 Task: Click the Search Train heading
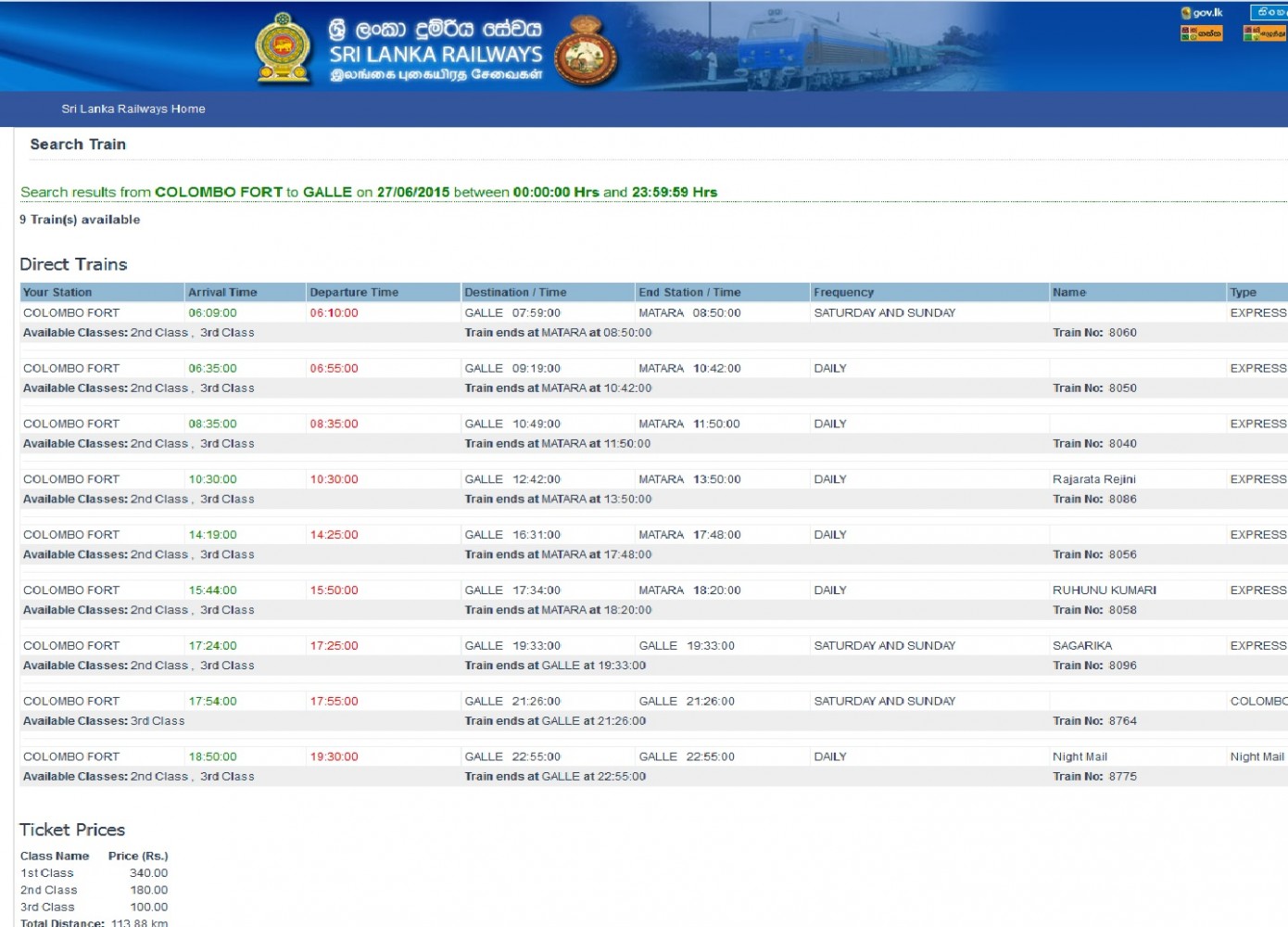[78, 145]
